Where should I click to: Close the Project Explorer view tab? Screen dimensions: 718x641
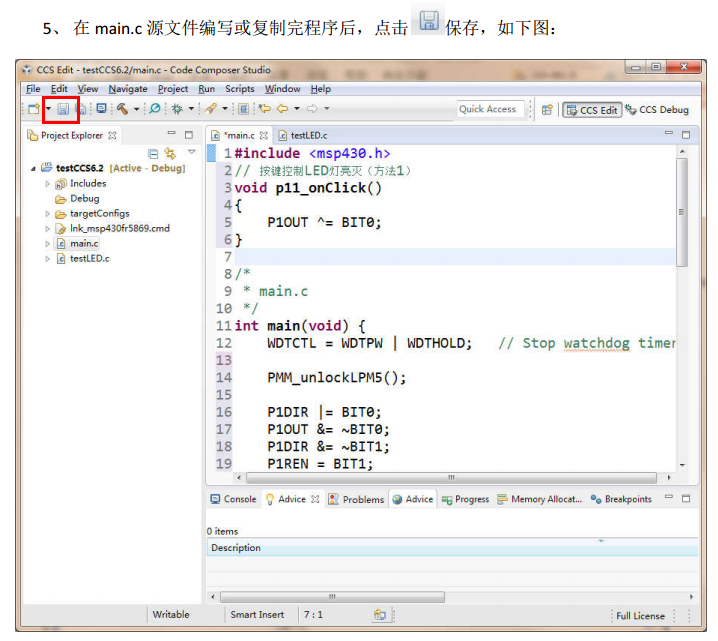pyautogui.click(x=112, y=136)
